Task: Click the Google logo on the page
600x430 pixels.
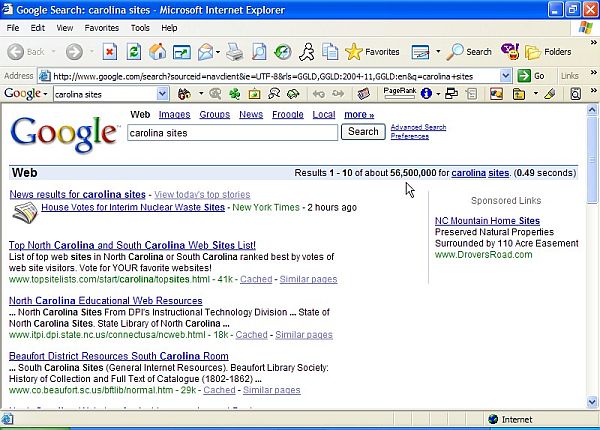Action: 65,133
